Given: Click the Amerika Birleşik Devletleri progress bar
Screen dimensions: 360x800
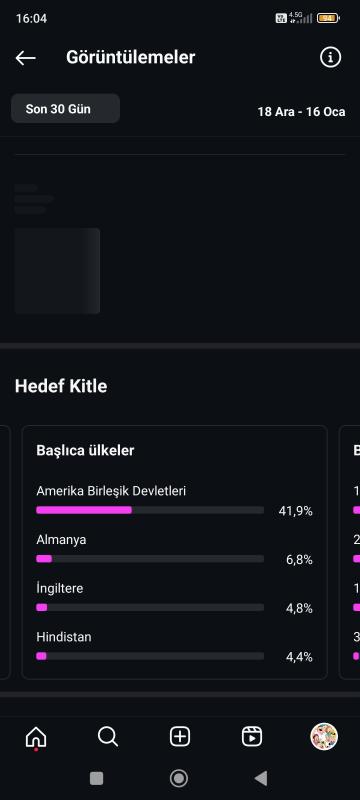Looking at the screenshot, I should (150, 510).
